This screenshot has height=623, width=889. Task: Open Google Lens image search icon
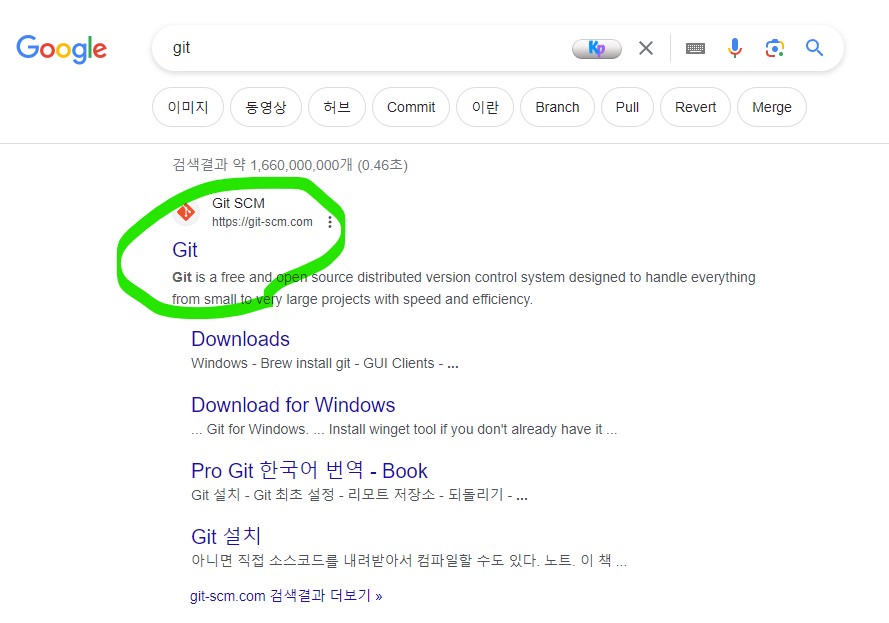click(x=774, y=48)
